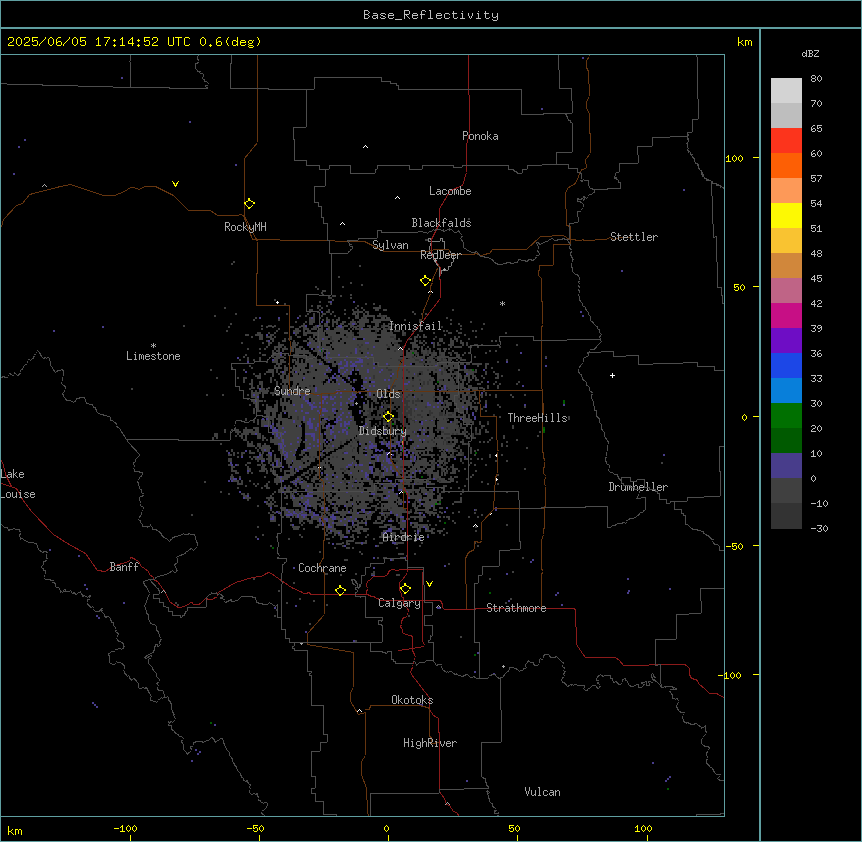The height and width of the screenshot is (842, 862).
Task: Click the Calgary city label
Action: point(400,603)
